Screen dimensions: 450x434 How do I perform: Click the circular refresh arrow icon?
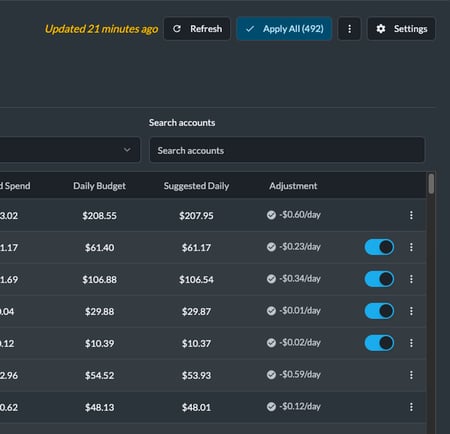coord(177,29)
